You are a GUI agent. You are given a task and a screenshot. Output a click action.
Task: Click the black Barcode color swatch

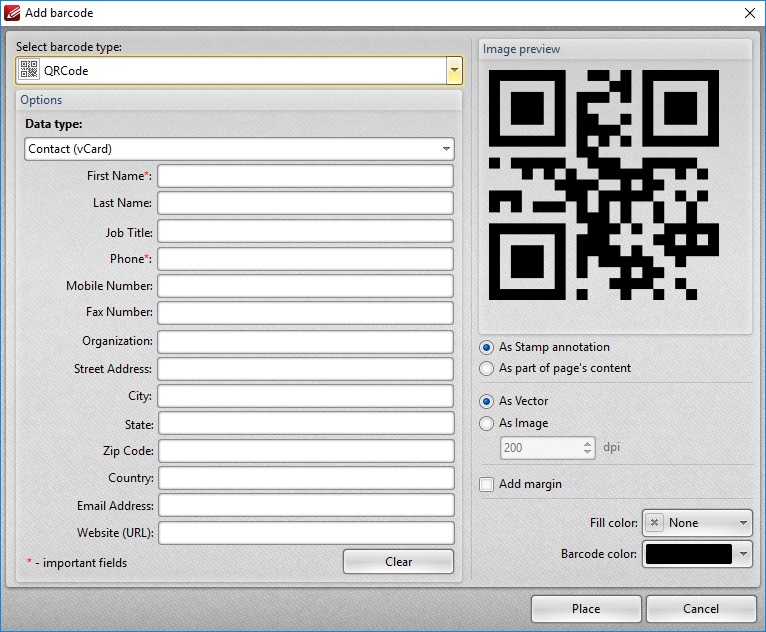[x=689, y=554]
